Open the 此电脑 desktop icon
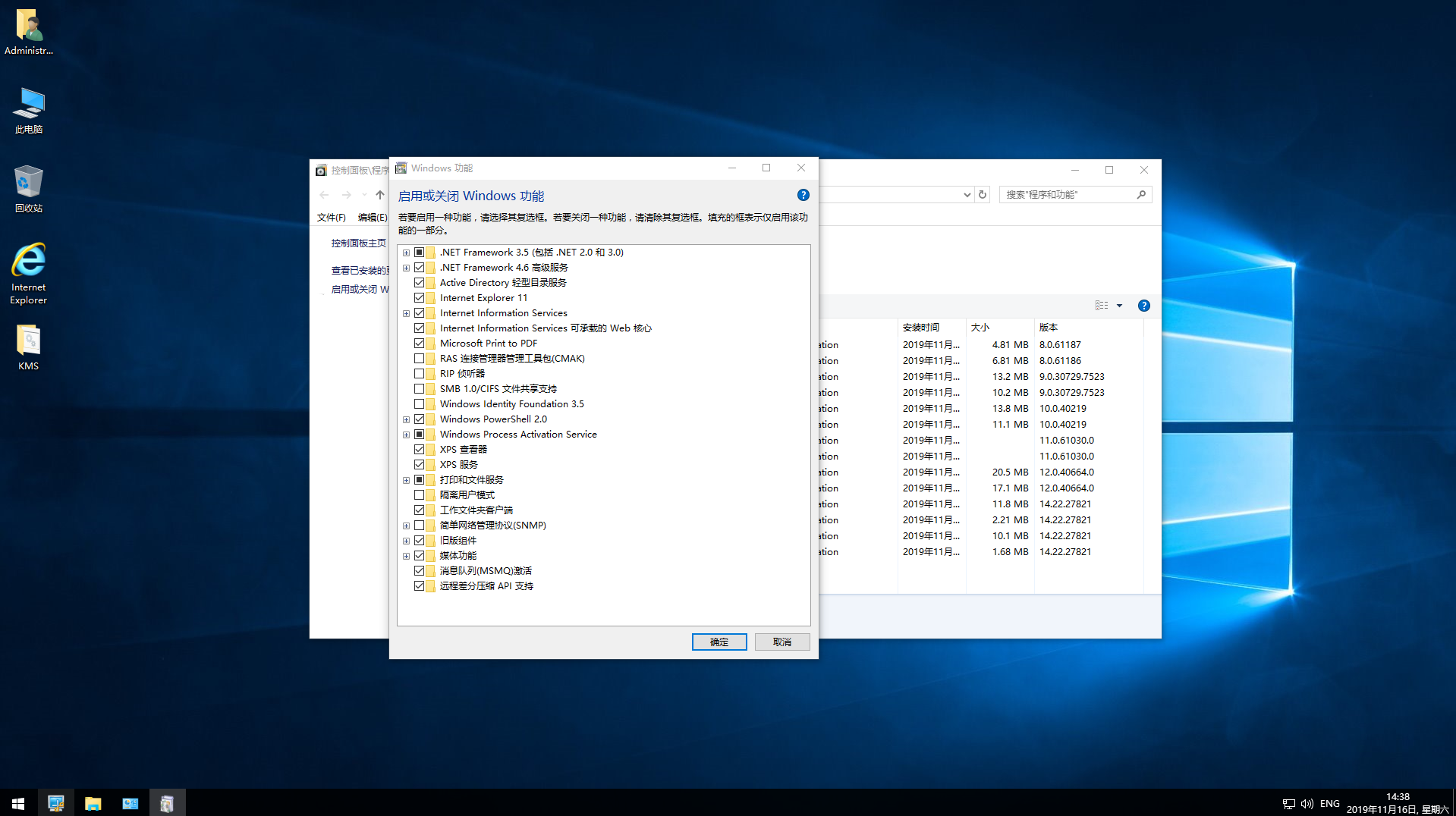Image resolution: width=1456 pixels, height=816 pixels. [29, 111]
